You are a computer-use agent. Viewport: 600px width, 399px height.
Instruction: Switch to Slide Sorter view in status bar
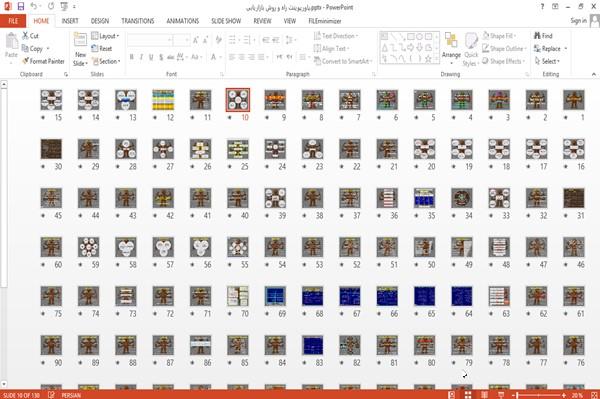pos(468,395)
